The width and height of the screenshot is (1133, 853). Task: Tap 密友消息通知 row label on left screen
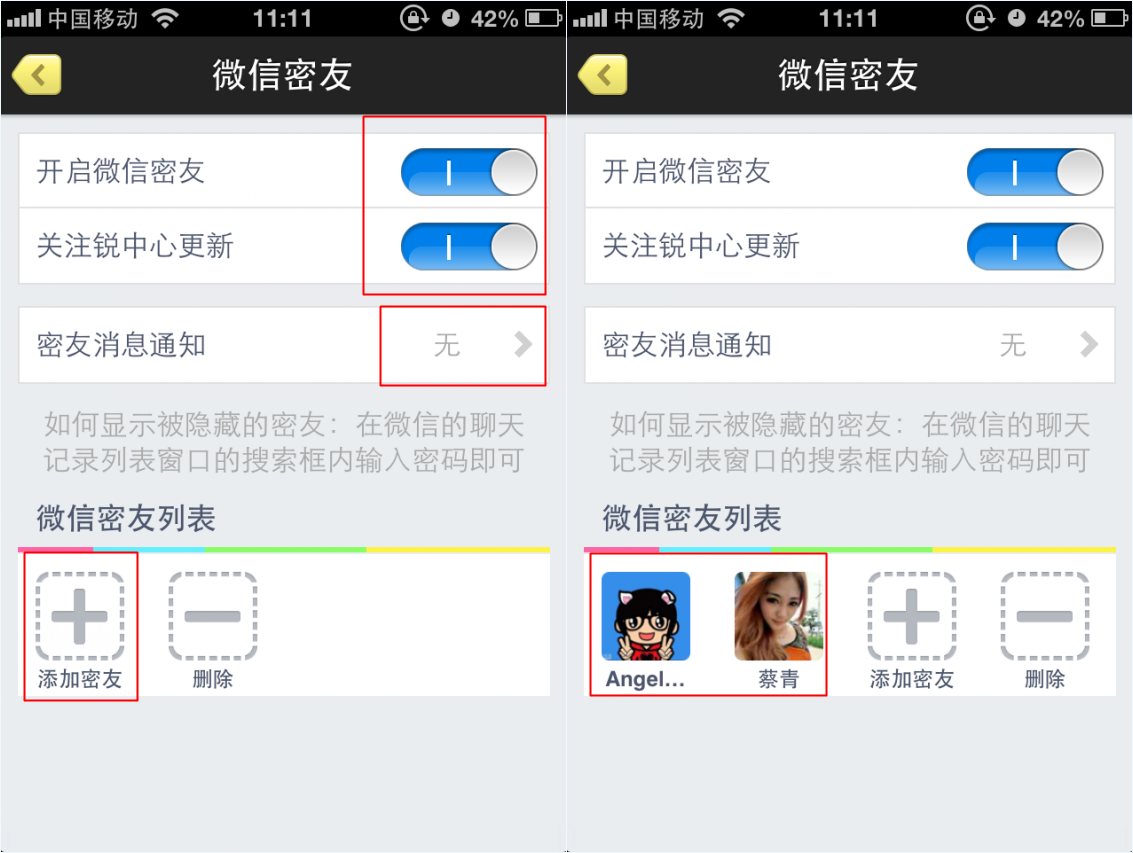[x=121, y=345]
